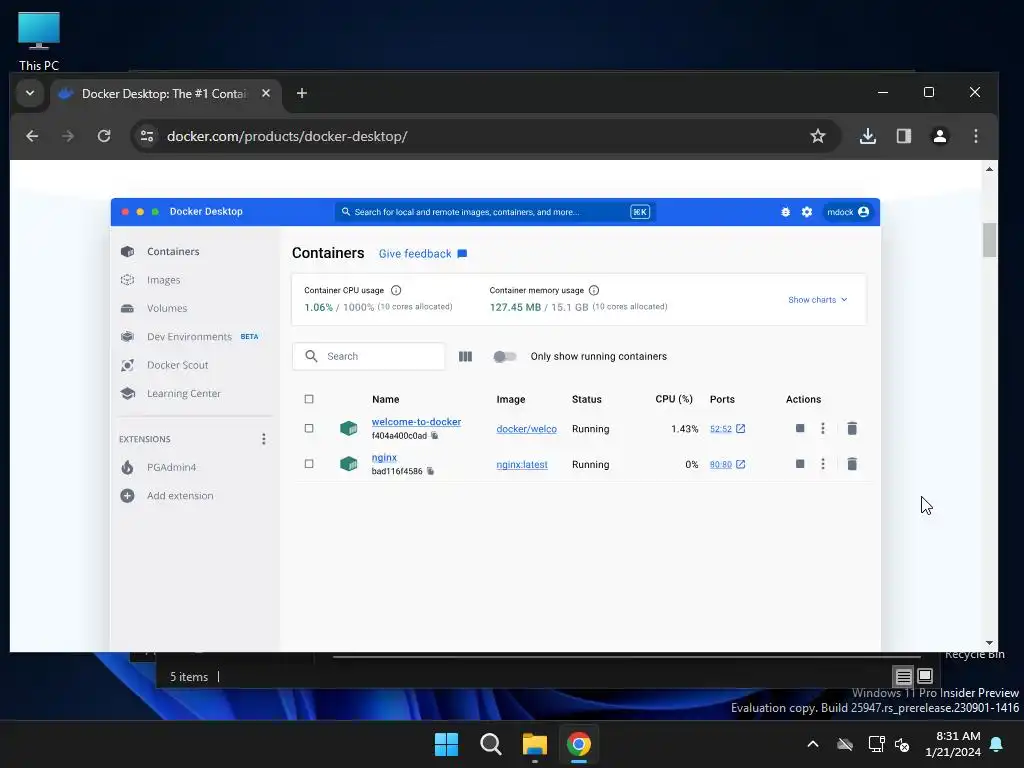Click the site information icon in address bar
This screenshot has height=768, width=1024.
(x=147, y=136)
